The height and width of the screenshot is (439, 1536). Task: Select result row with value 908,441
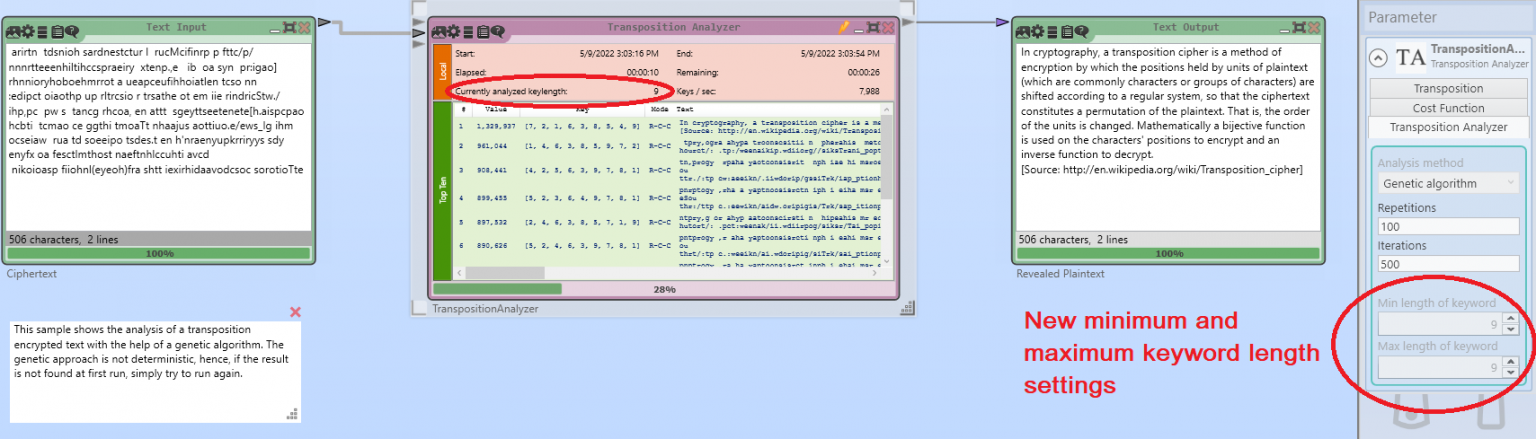pos(668,170)
